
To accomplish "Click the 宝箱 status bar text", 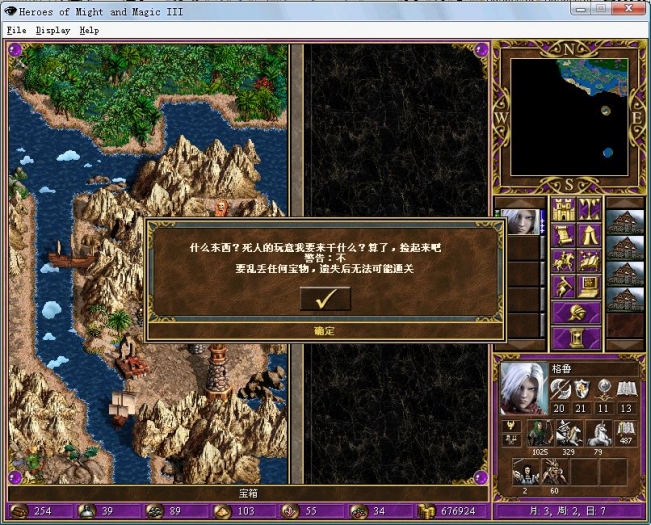I will click(248, 493).
